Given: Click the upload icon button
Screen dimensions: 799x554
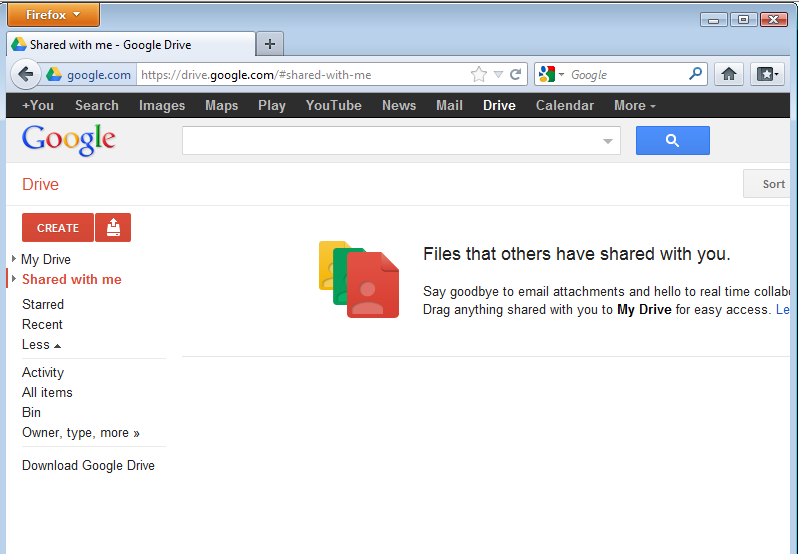Looking at the screenshot, I should 113,228.
